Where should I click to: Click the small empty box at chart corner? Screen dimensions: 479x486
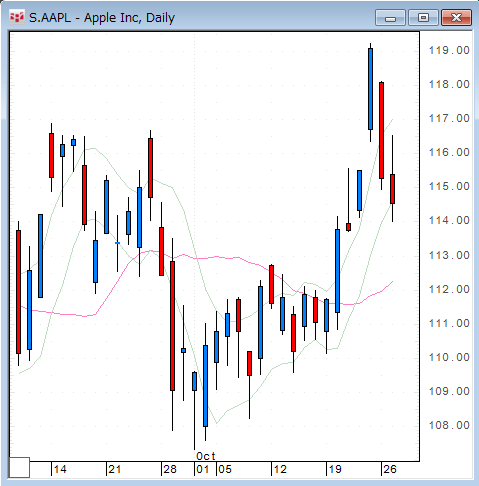pos(19,467)
